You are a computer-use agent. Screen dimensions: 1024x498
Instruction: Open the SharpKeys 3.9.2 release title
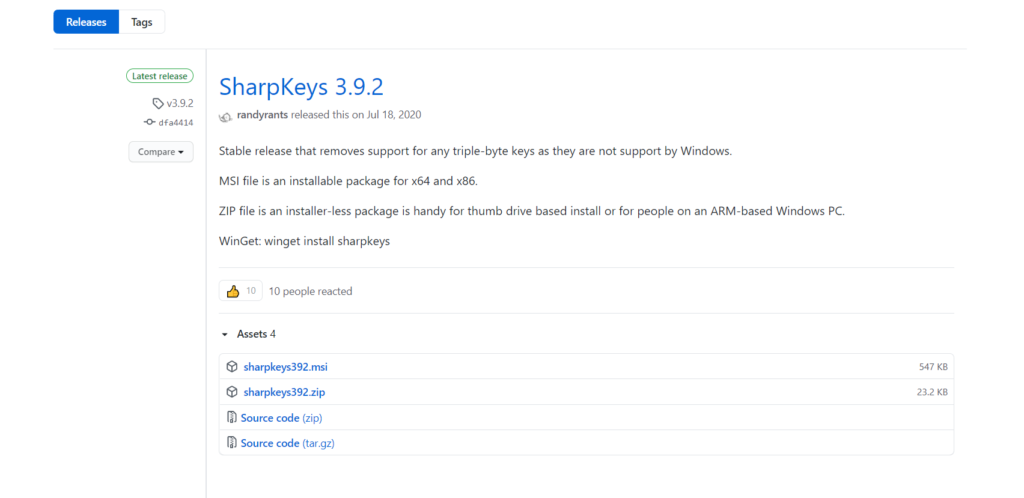coord(301,85)
